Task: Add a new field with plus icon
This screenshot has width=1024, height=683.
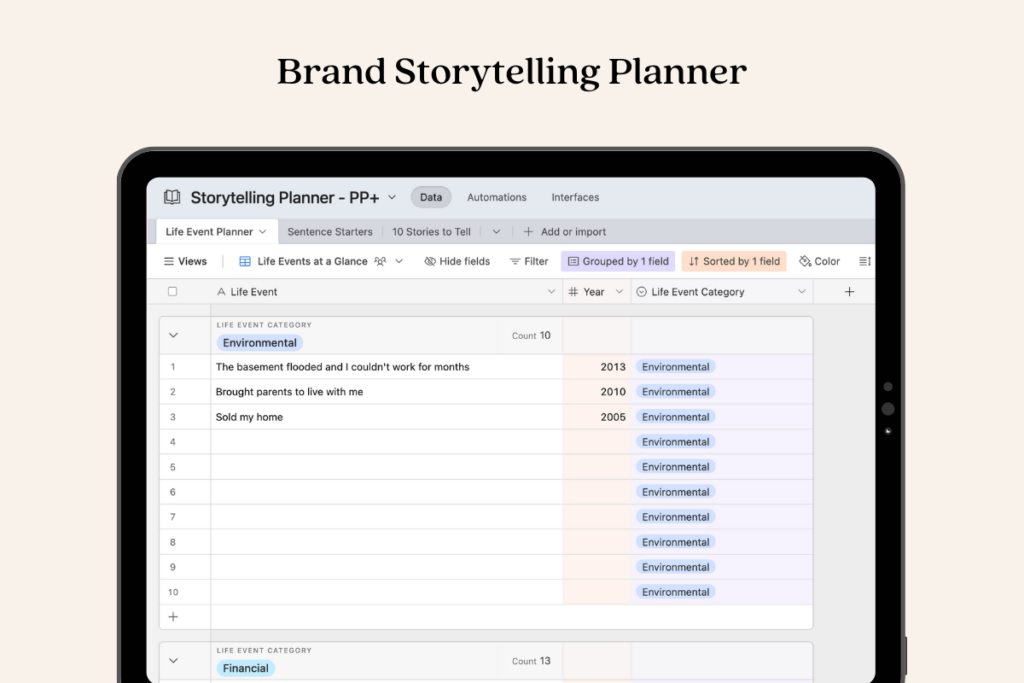Action: tap(849, 292)
